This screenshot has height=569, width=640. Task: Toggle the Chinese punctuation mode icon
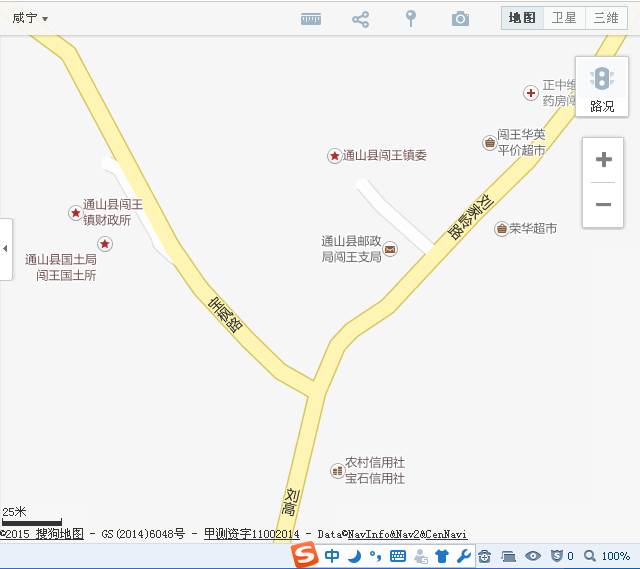376,556
